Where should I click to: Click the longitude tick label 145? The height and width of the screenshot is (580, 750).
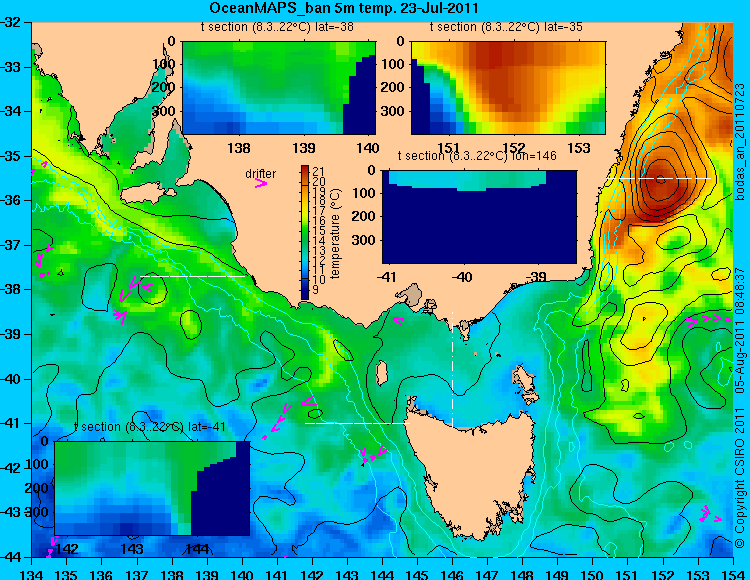coord(417,574)
